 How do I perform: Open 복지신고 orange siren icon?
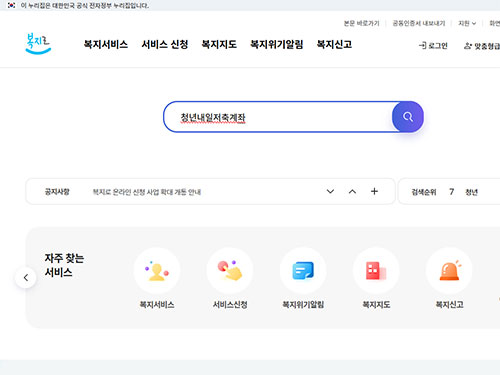[449, 271]
